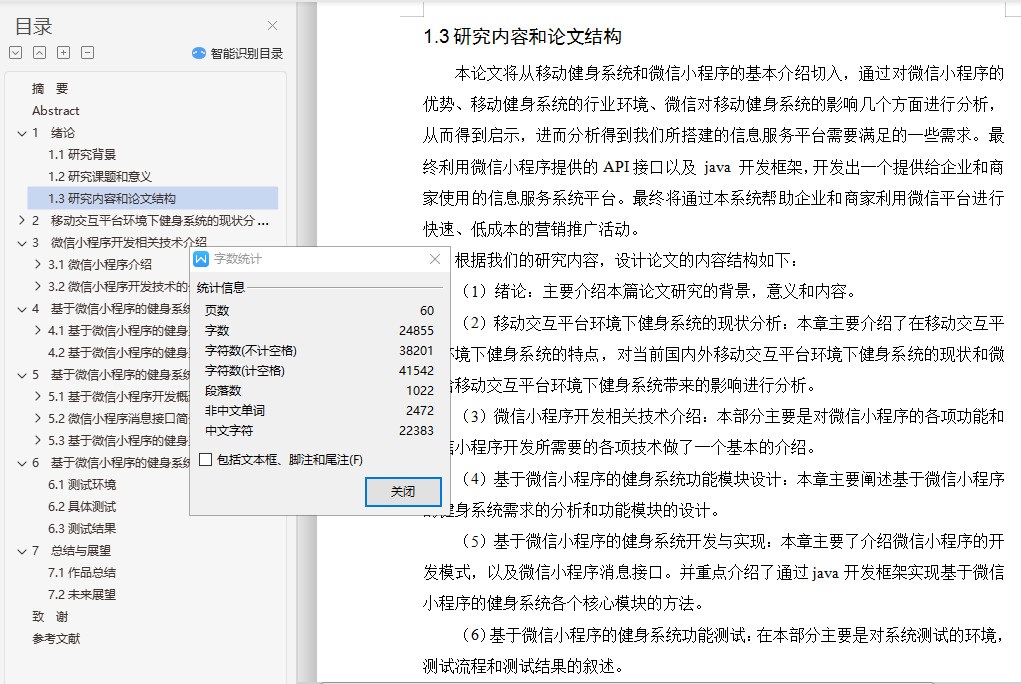Collapse chapter 4 in outline tree

click(x=21, y=309)
